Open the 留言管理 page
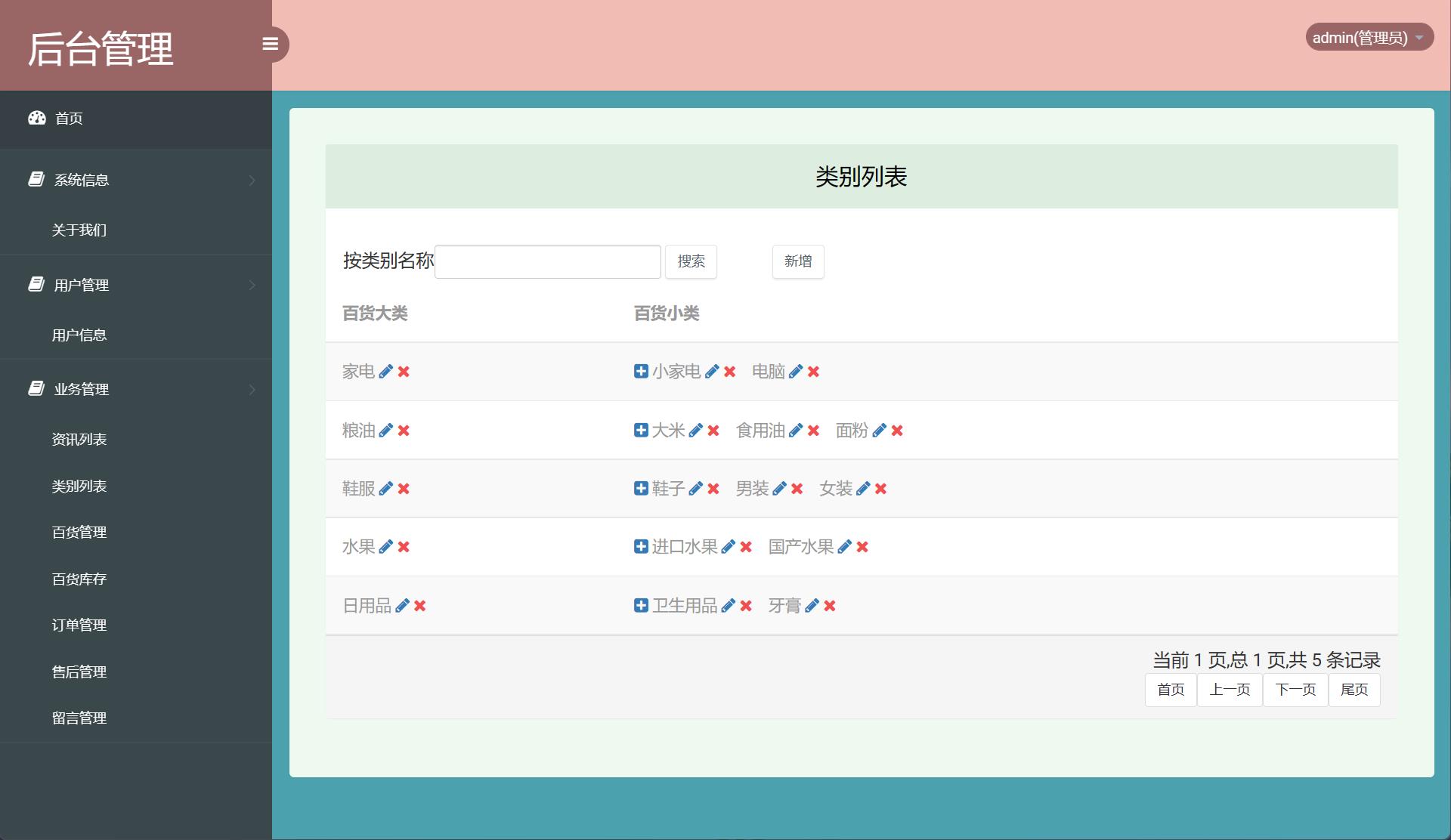1451x840 pixels. pyautogui.click(x=79, y=718)
